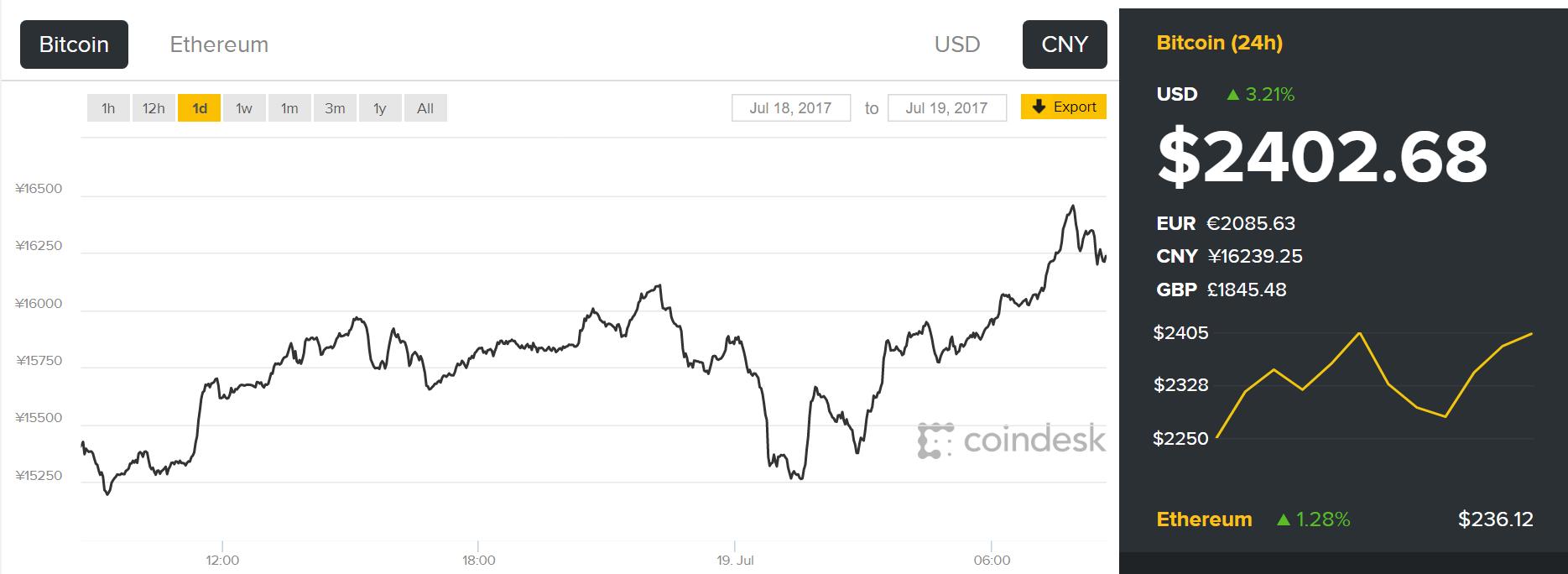
Task: Switch to the Bitcoin tab
Action: tap(74, 44)
